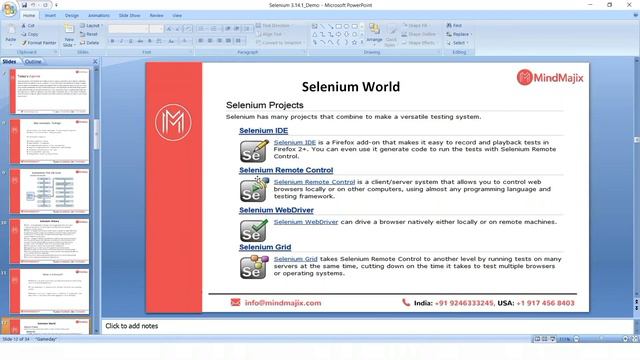Screen dimensions: 640x360
Task: Open the Animations ribbon tab
Action: pyautogui.click(x=99, y=16)
